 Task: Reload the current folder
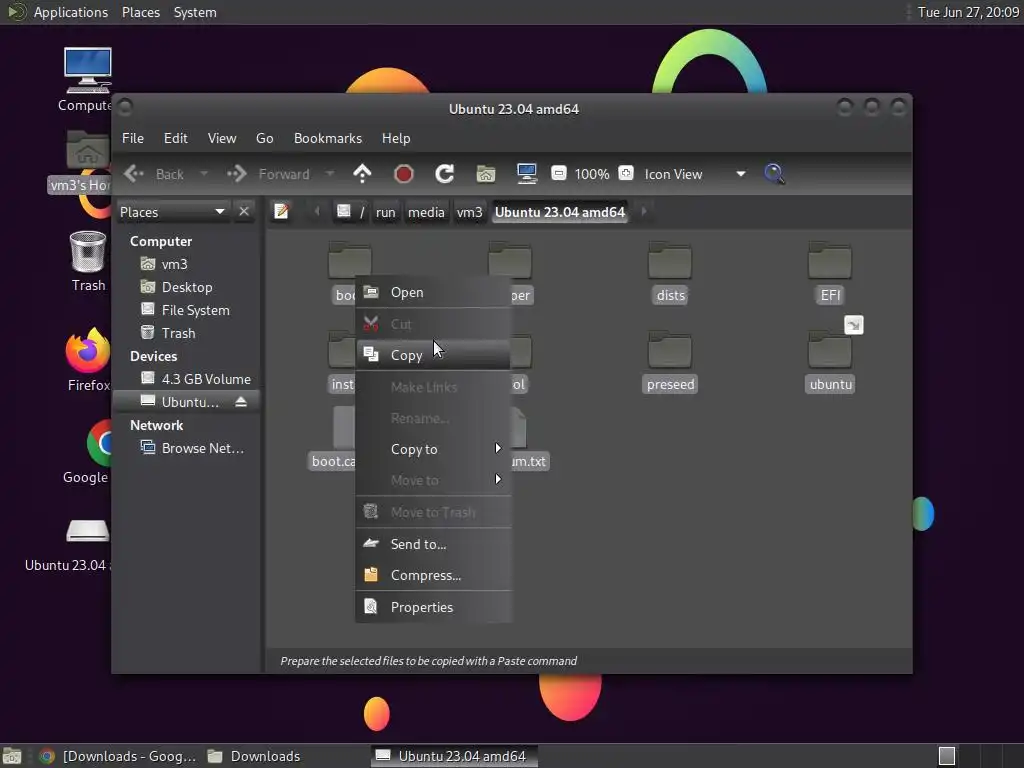pyautogui.click(x=445, y=174)
